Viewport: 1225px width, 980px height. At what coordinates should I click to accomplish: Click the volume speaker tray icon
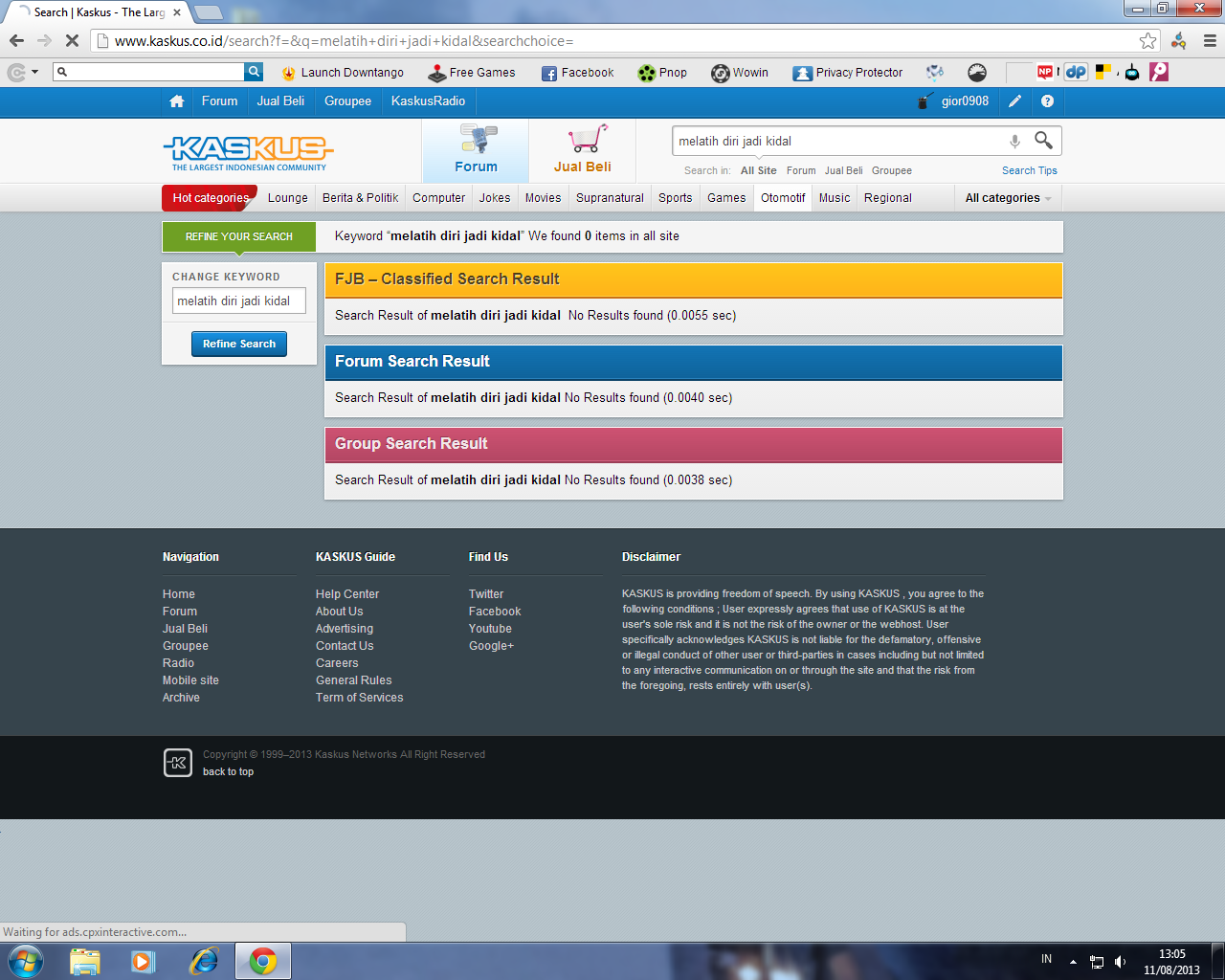click(1120, 962)
